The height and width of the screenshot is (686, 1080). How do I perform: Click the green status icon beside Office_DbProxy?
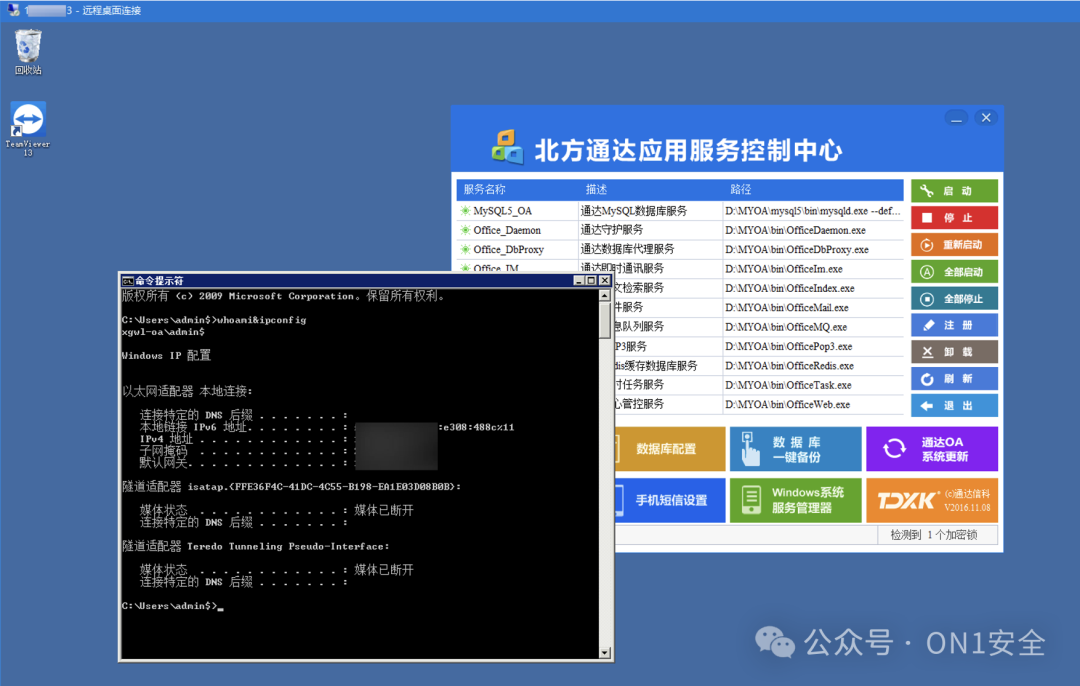(x=466, y=249)
